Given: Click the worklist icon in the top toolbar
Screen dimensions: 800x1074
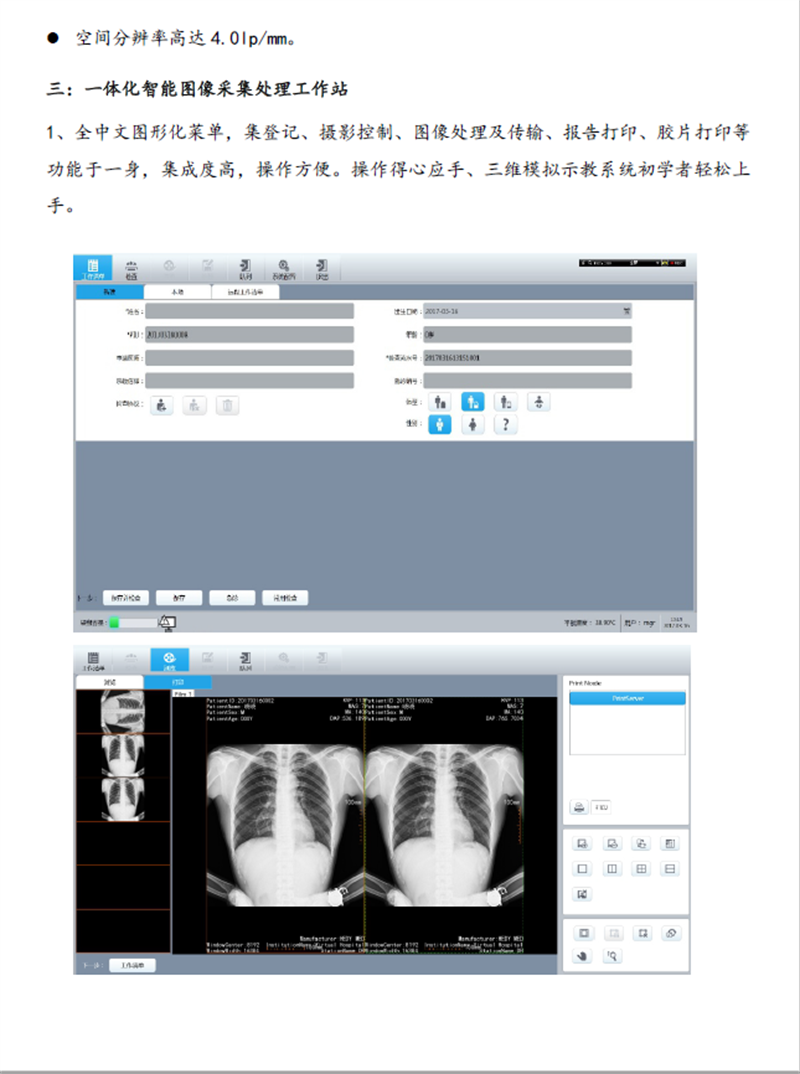Looking at the screenshot, I should pyautogui.click(x=93, y=267).
